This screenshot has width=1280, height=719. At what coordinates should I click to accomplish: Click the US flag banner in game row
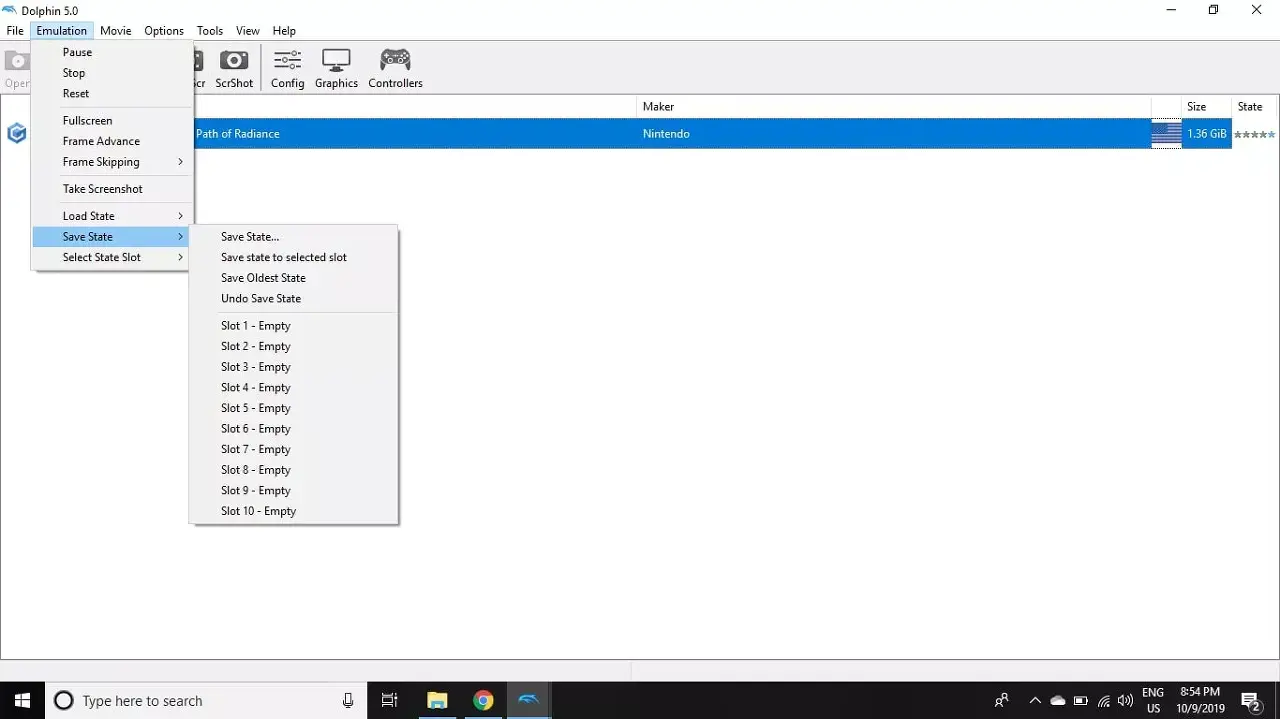[1166, 134]
